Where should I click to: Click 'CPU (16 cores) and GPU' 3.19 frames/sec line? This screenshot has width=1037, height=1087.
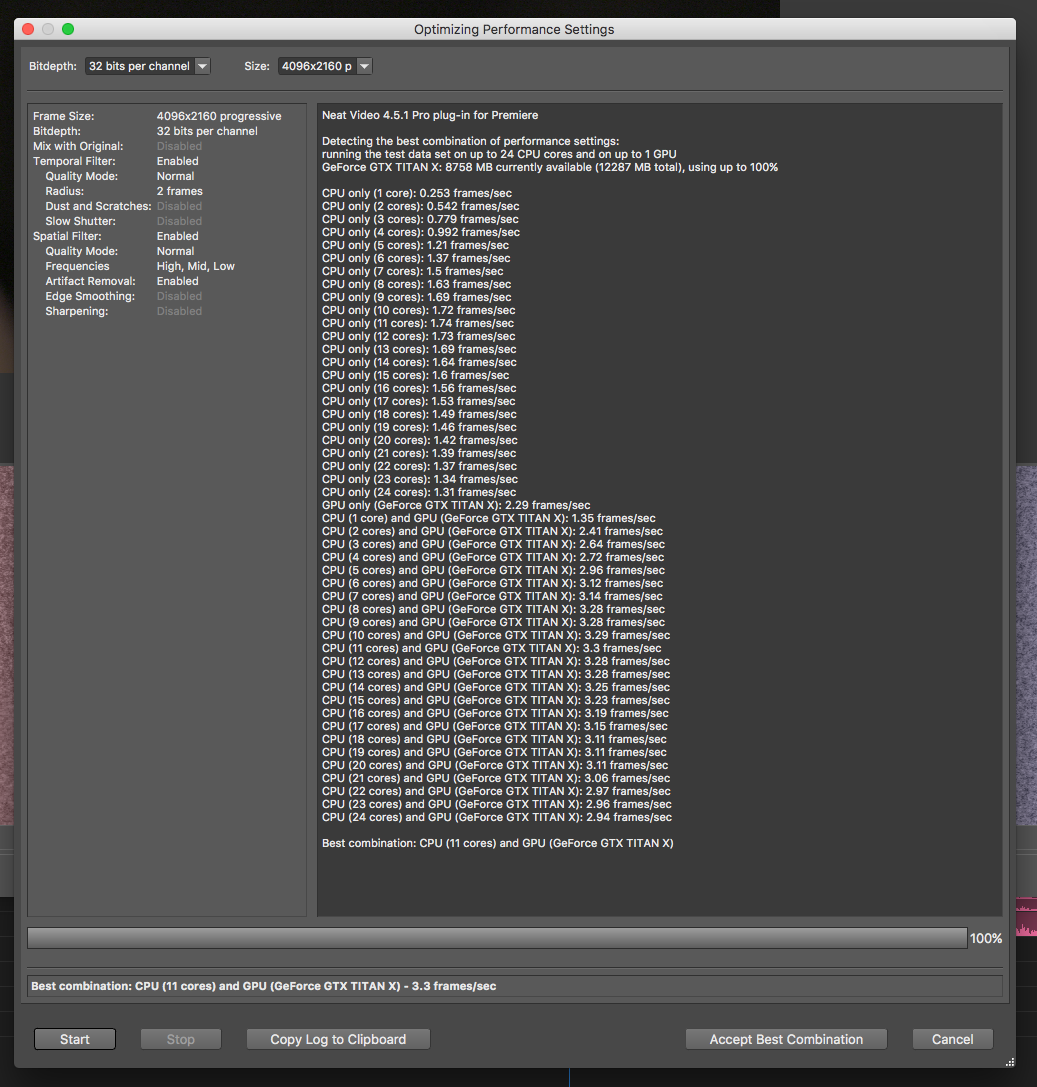495,713
